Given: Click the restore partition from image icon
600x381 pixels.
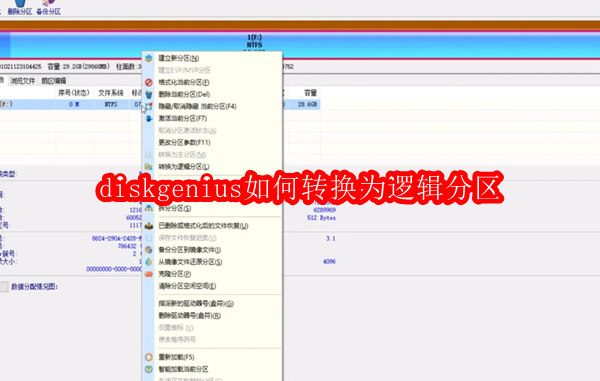Looking at the screenshot, I should (x=149, y=262).
